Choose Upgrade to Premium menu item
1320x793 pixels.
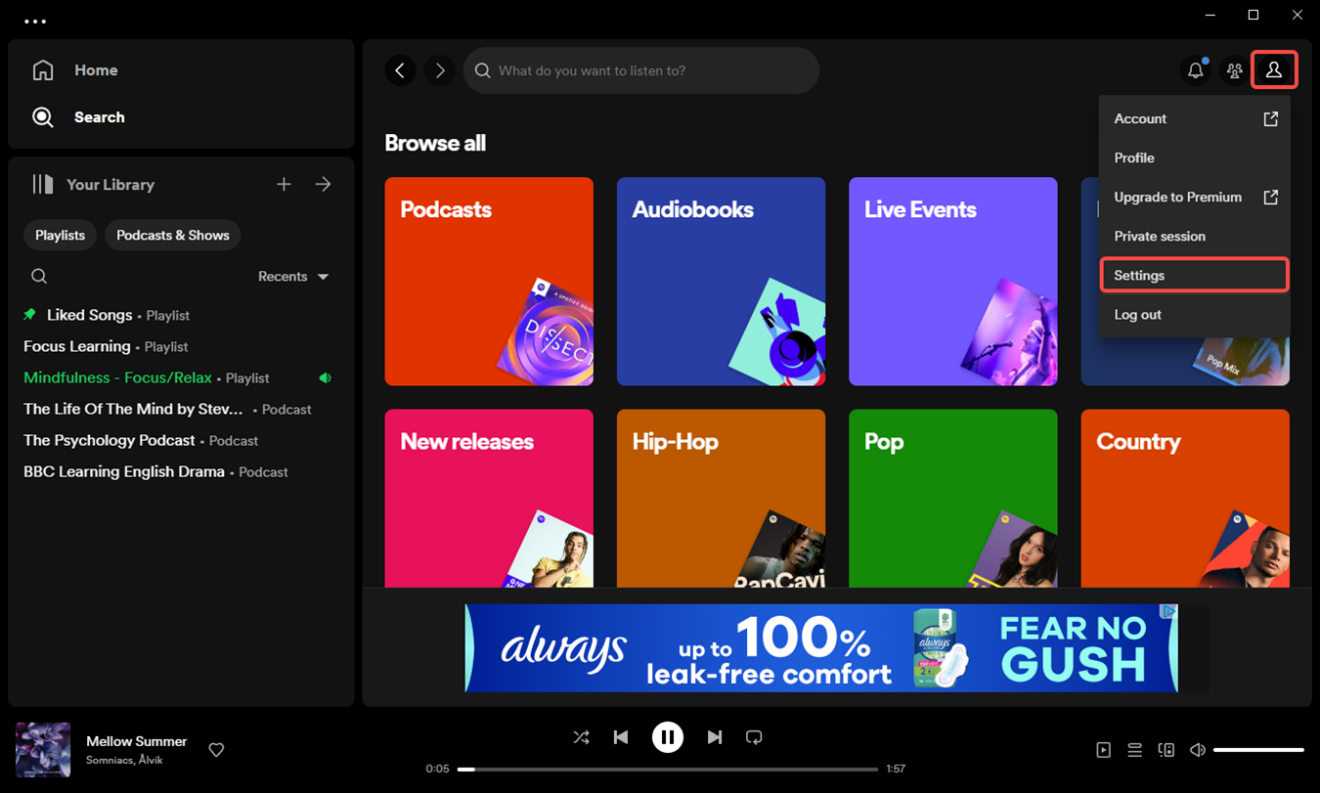(1195, 197)
